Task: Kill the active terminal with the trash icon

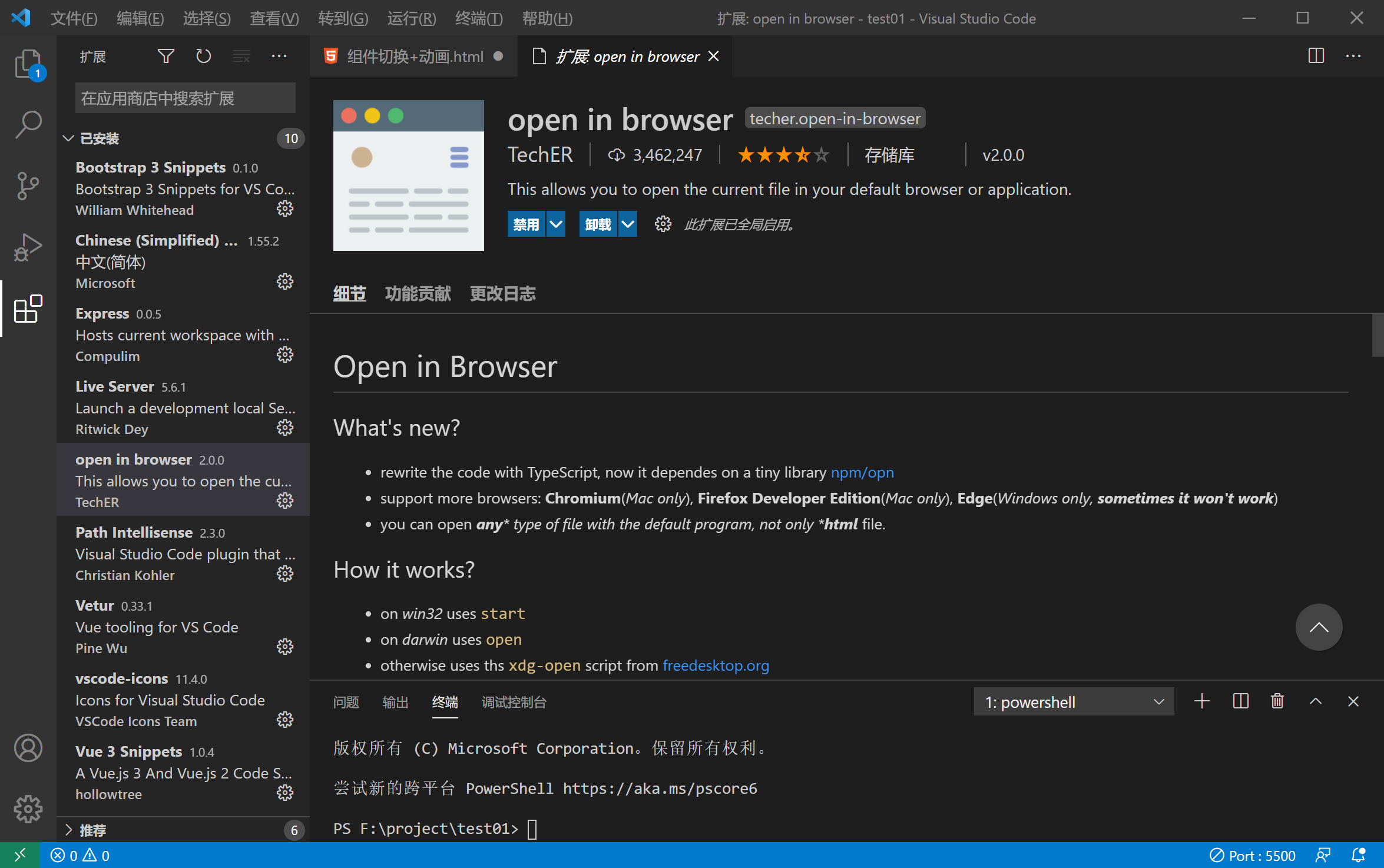Action: click(x=1277, y=701)
